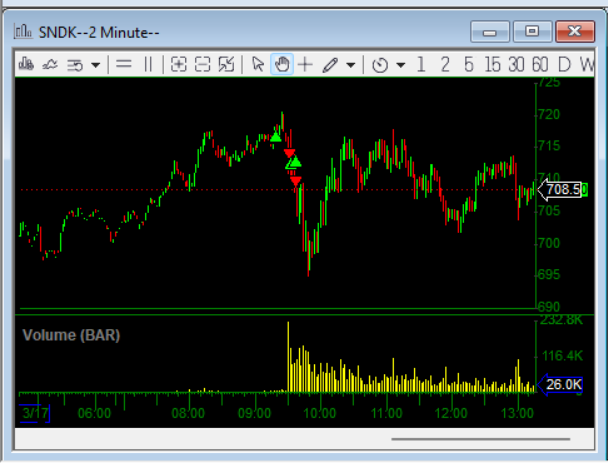Viewport: 608px width, 463px height.
Task: Expand the dropdown next to settings list
Action: point(96,65)
